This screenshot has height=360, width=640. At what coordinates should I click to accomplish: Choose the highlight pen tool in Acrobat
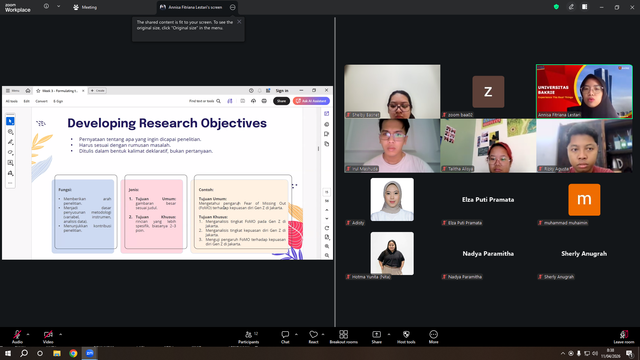(11, 142)
